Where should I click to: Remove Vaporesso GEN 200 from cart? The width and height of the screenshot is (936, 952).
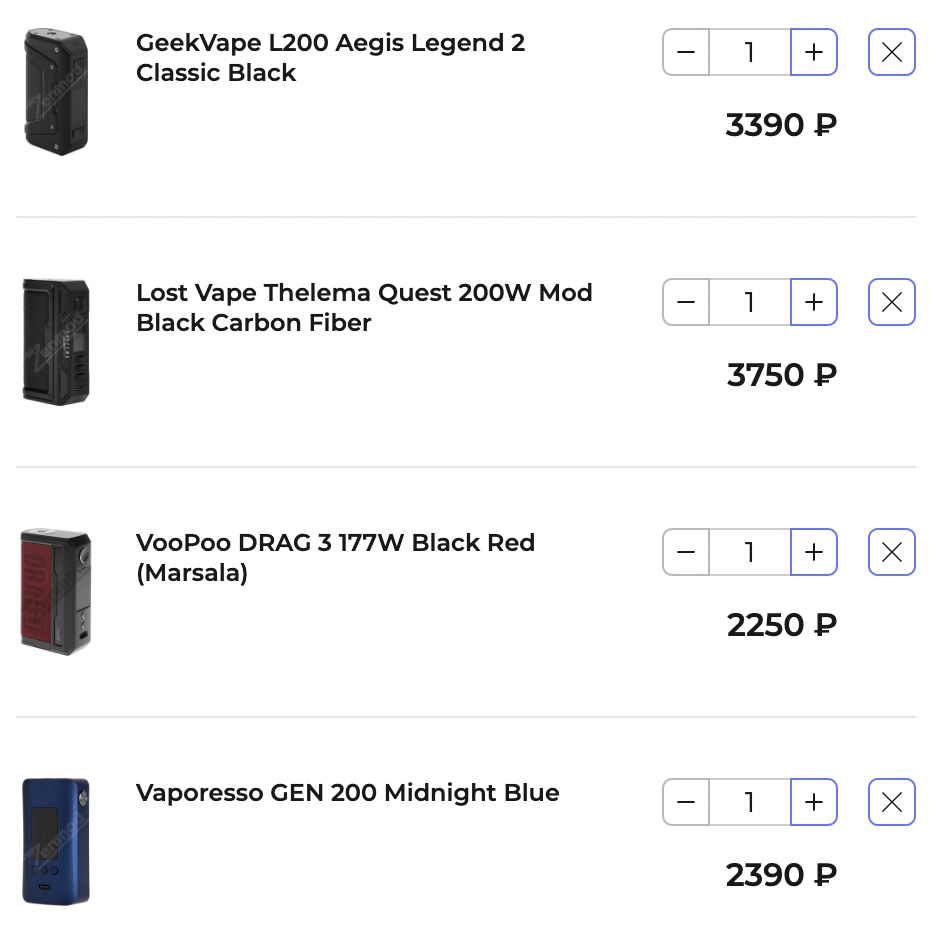point(891,803)
